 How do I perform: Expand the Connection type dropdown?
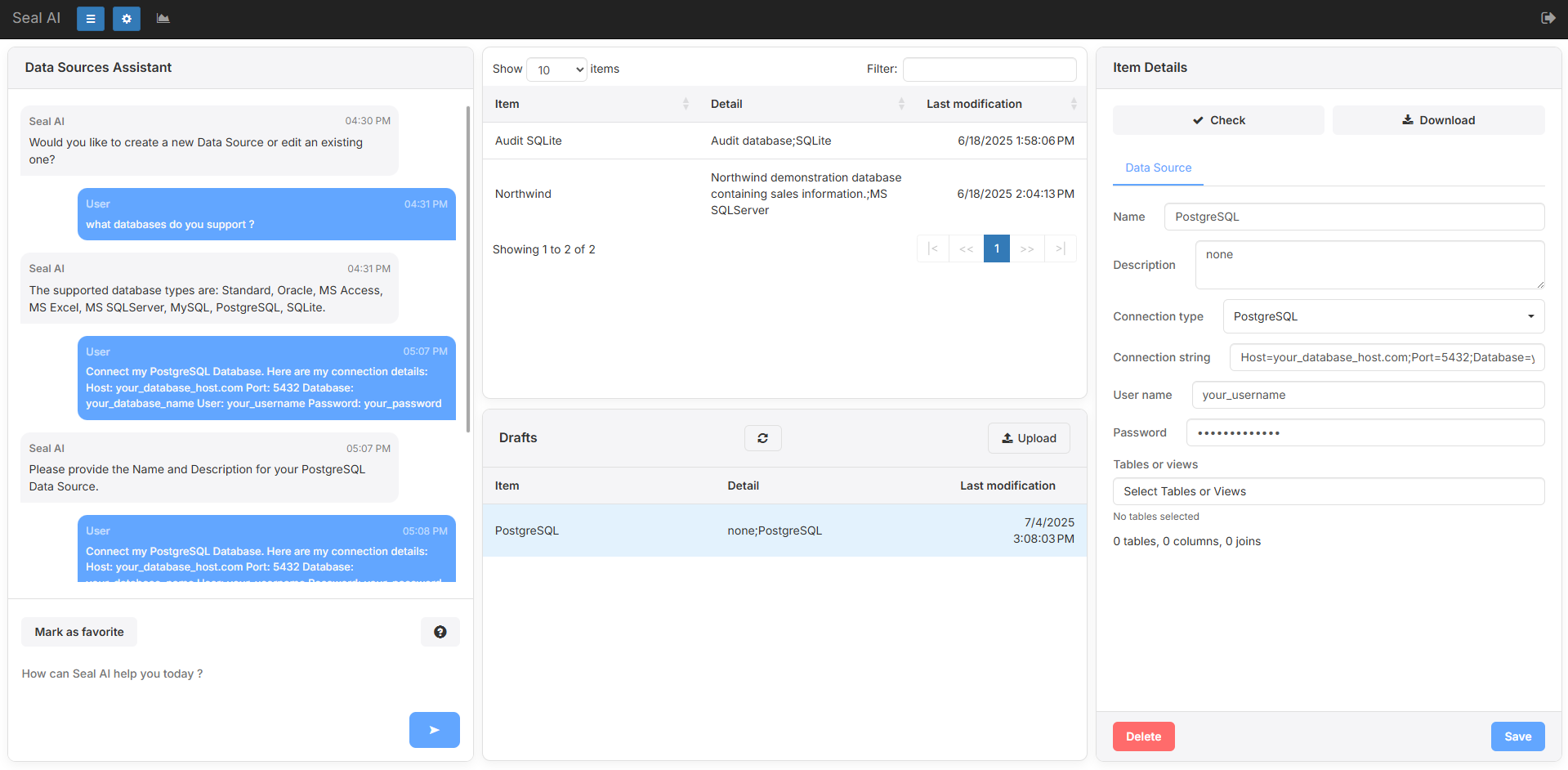(x=1383, y=316)
